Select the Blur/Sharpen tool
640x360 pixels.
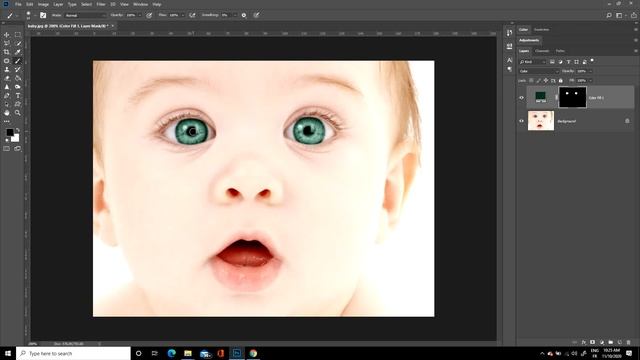point(7,87)
